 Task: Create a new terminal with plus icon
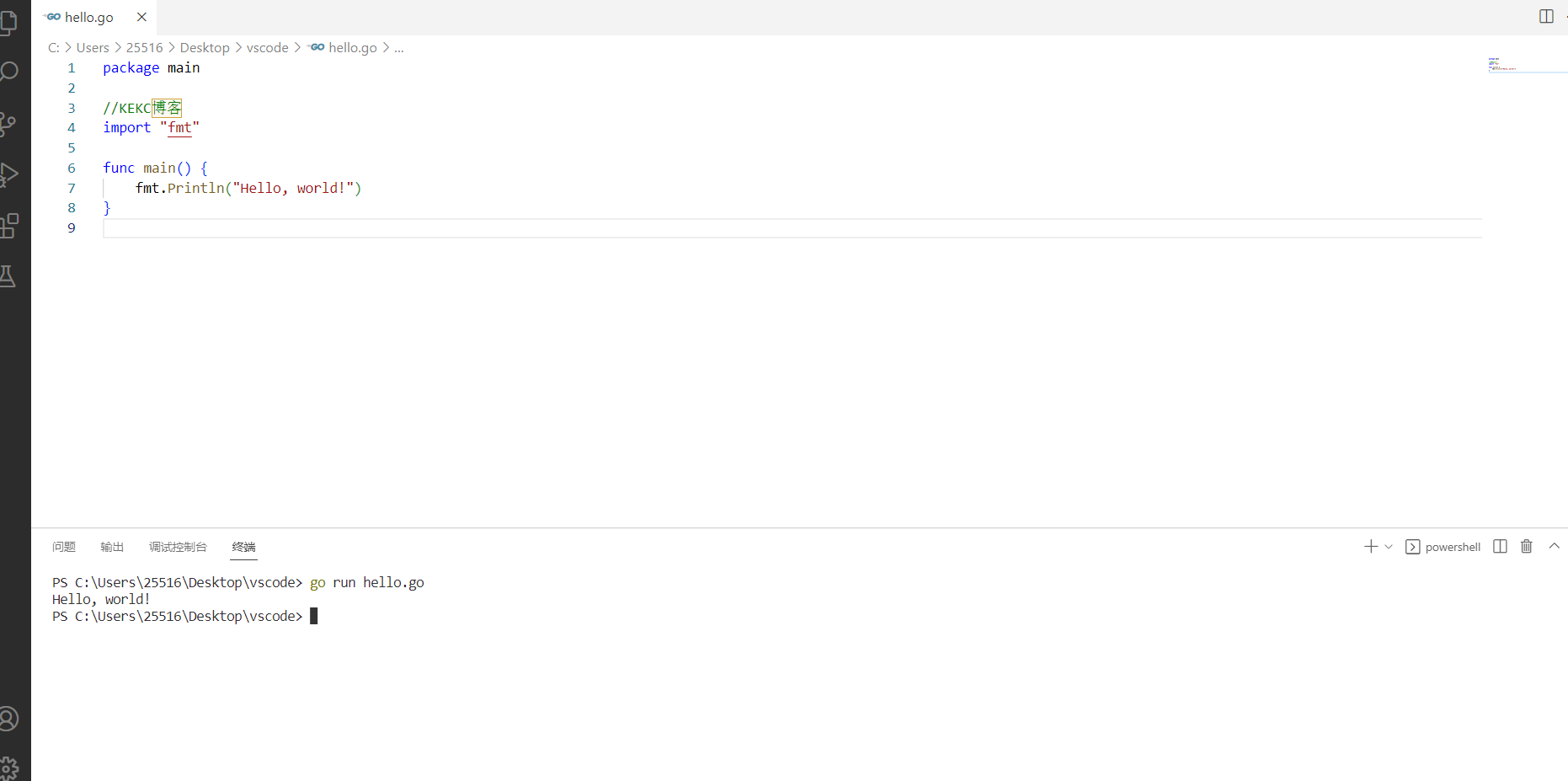tap(1370, 547)
